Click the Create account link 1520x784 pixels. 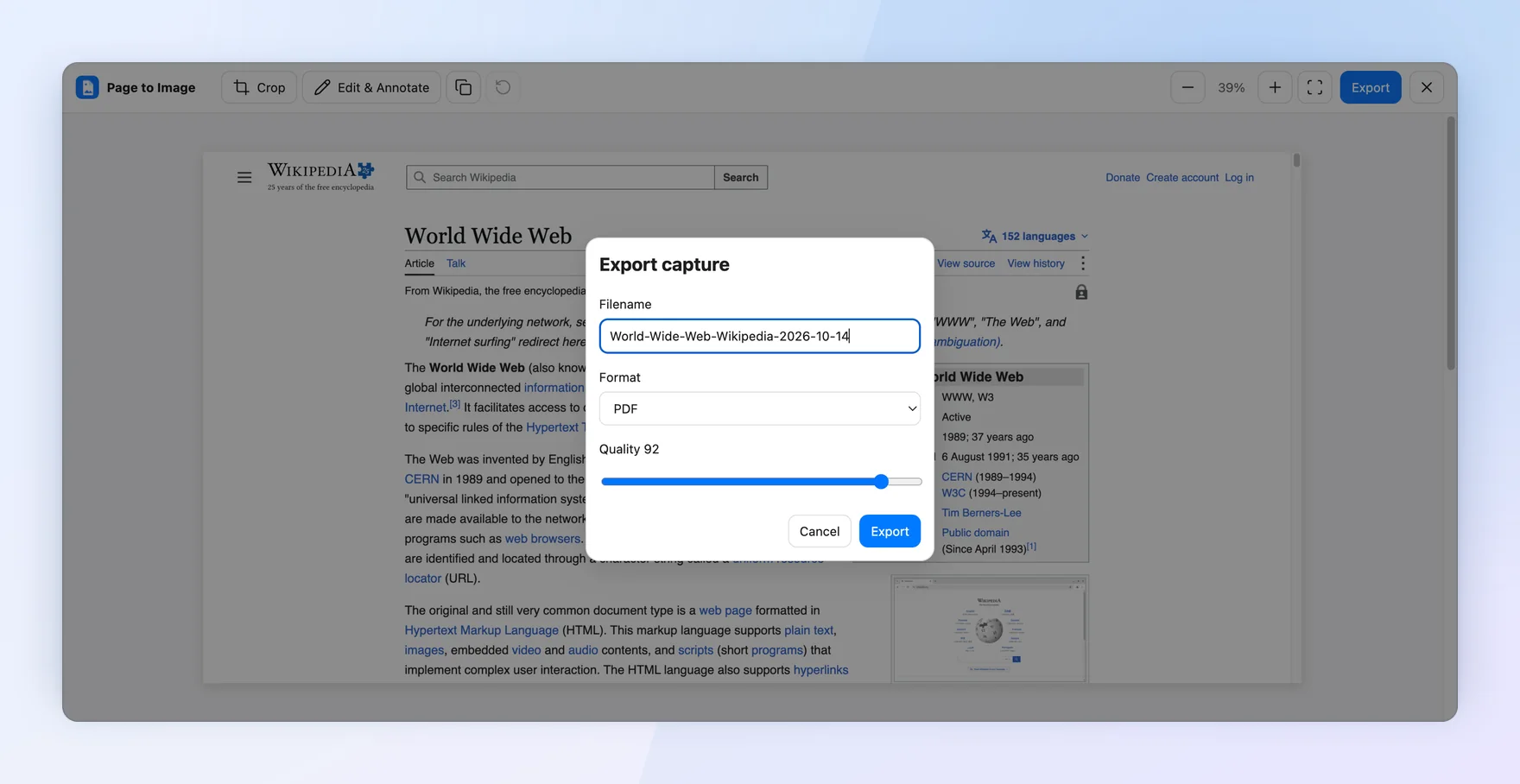(1182, 178)
